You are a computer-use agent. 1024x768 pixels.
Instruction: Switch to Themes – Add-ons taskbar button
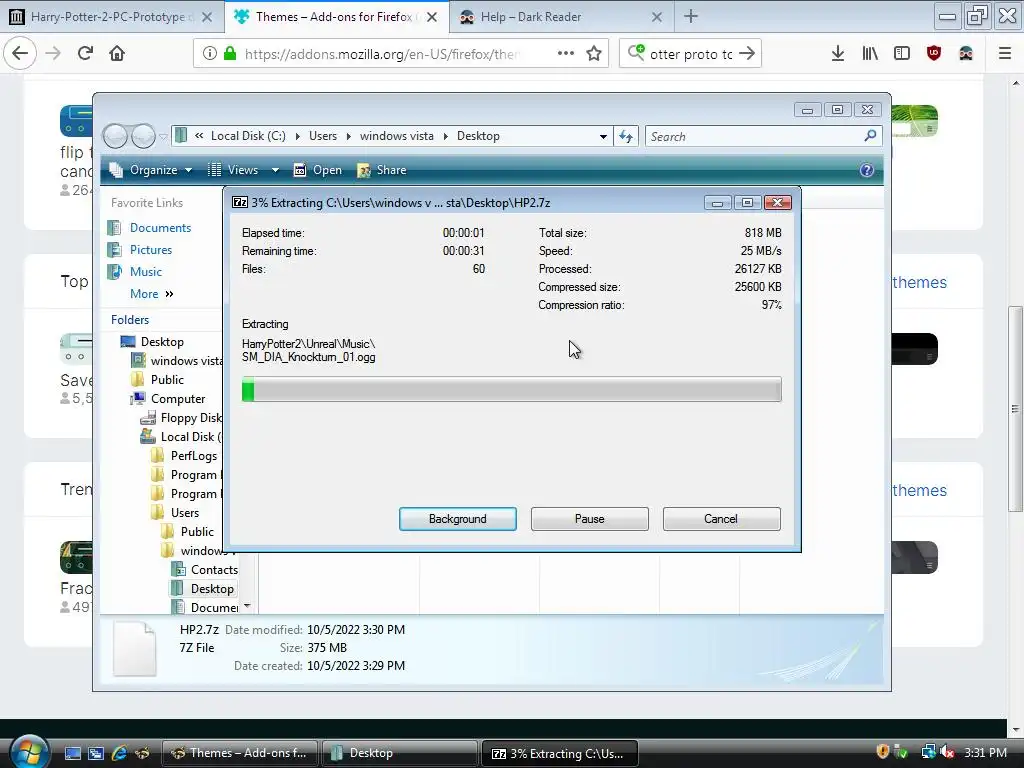(x=240, y=753)
